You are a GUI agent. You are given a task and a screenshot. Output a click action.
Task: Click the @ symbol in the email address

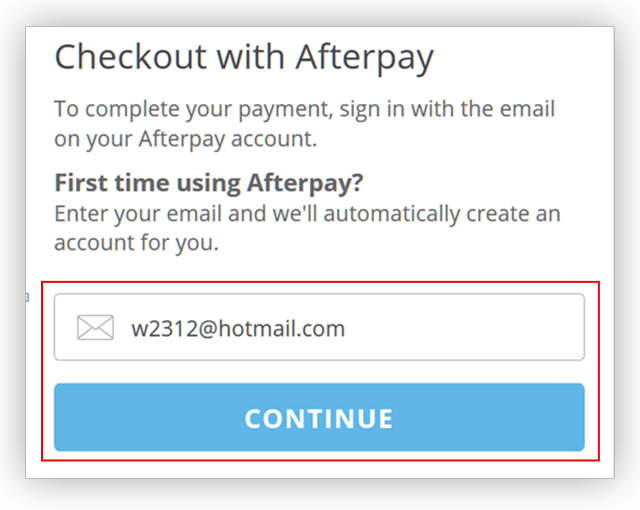click(209, 329)
